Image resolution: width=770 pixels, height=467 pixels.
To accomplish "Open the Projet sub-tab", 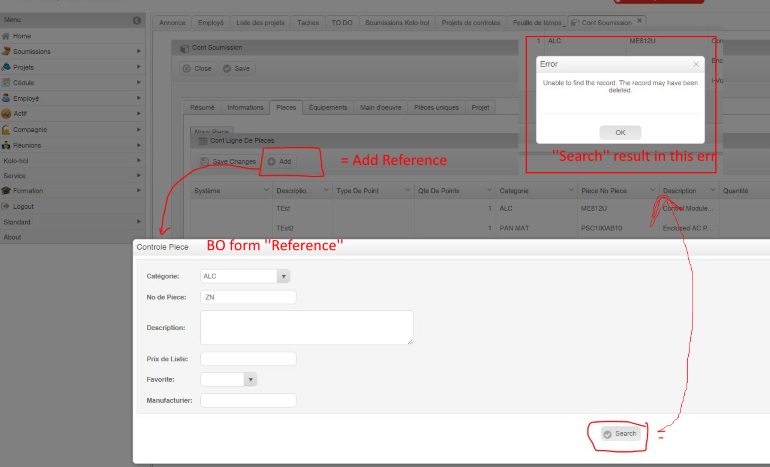I will (x=480, y=108).
